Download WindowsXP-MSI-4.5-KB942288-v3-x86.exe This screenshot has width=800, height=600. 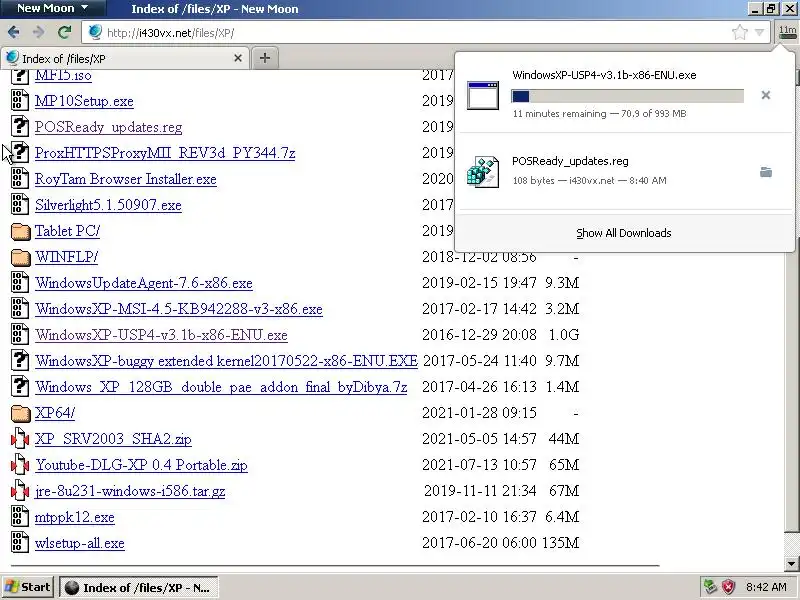pos(179,309)
